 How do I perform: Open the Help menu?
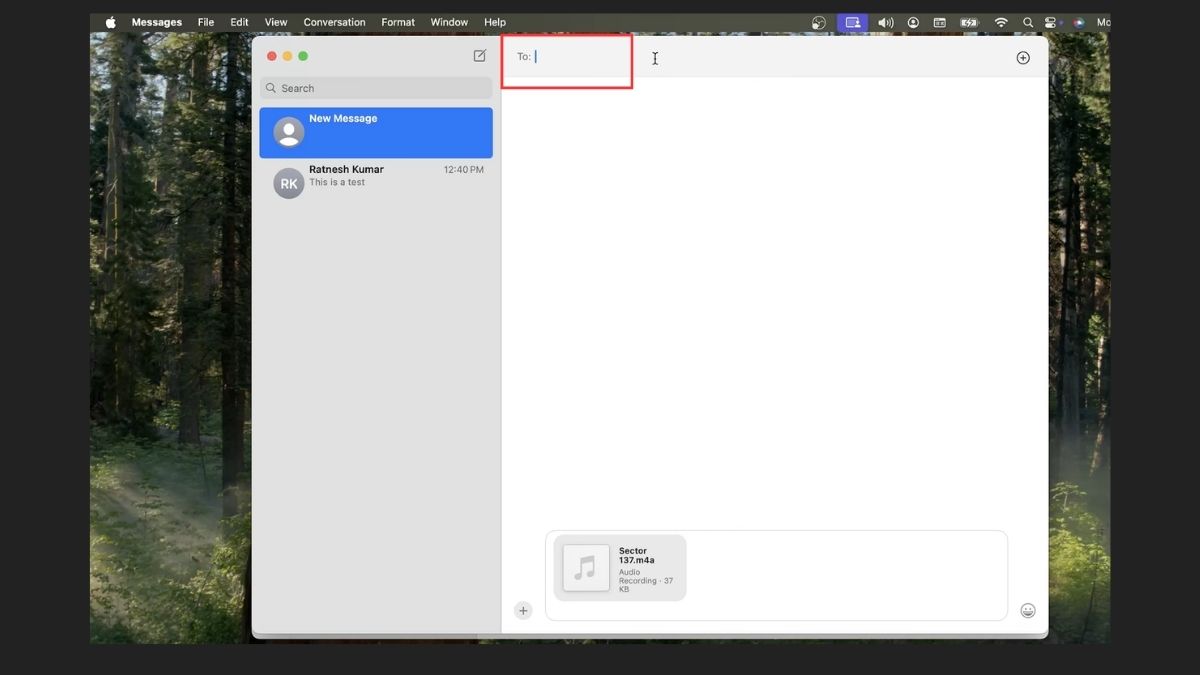495,22
